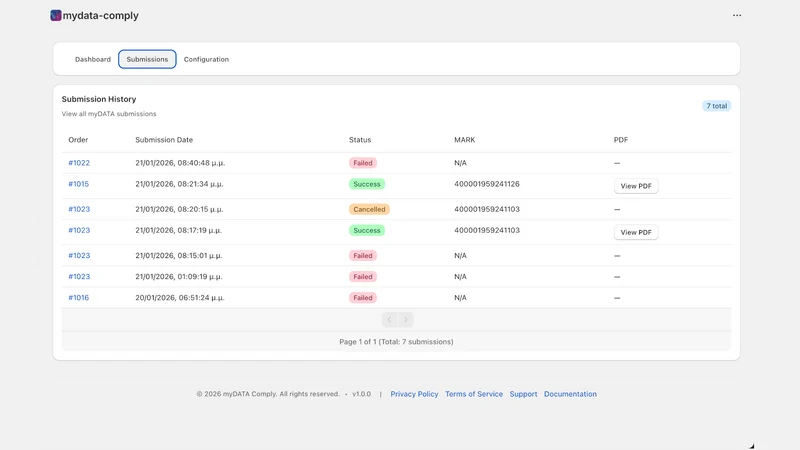
Task: Click the N/A MARK value for #1022
Action: point(460,163)
